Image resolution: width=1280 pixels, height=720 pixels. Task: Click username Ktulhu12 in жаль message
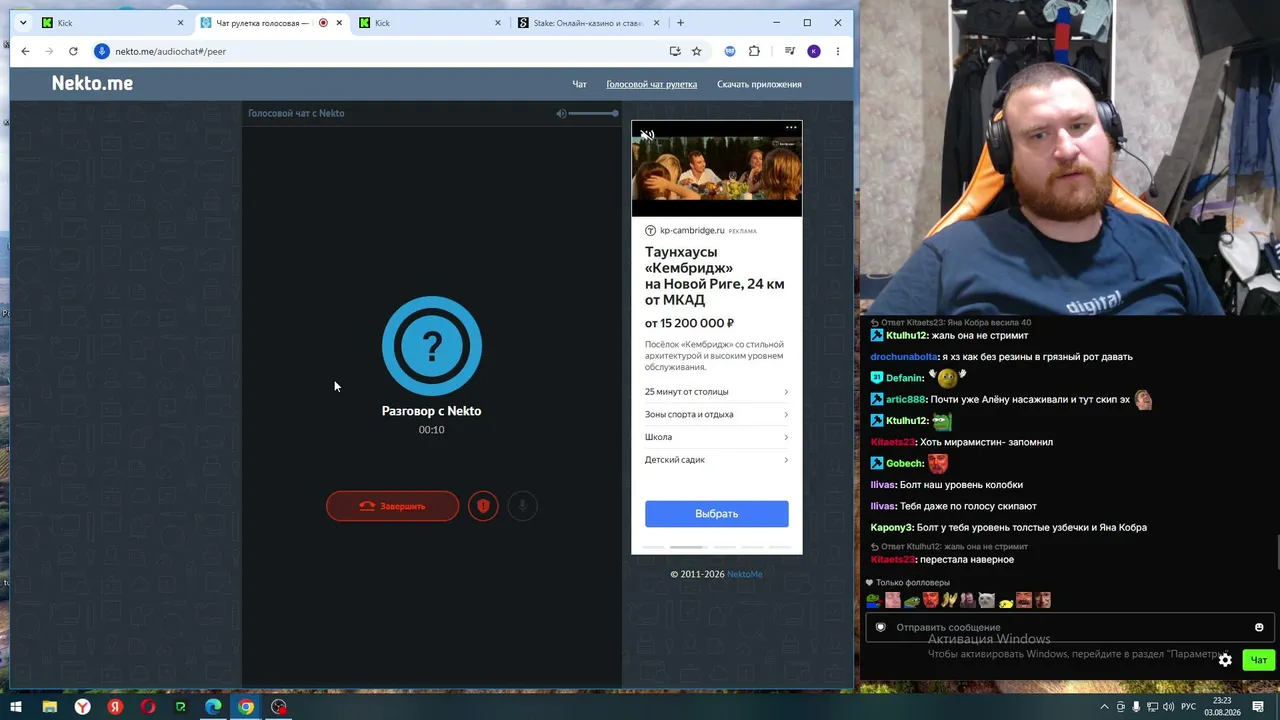(x=907, y=336)
